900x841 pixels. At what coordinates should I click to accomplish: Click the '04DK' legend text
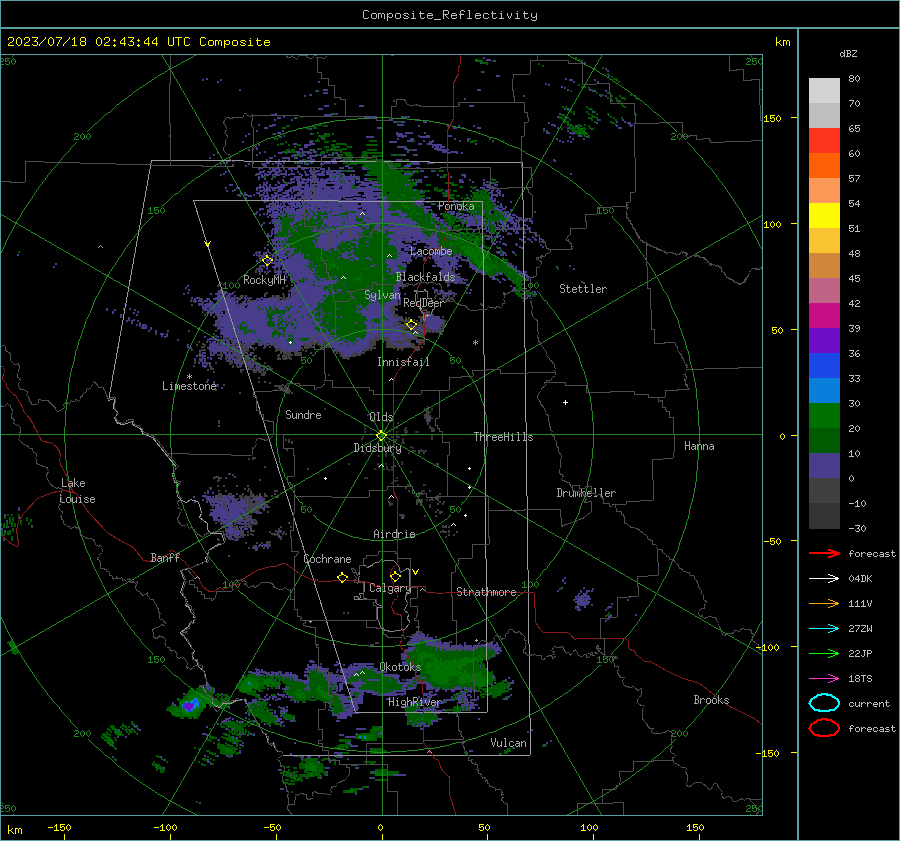click(x=860, y=579)
